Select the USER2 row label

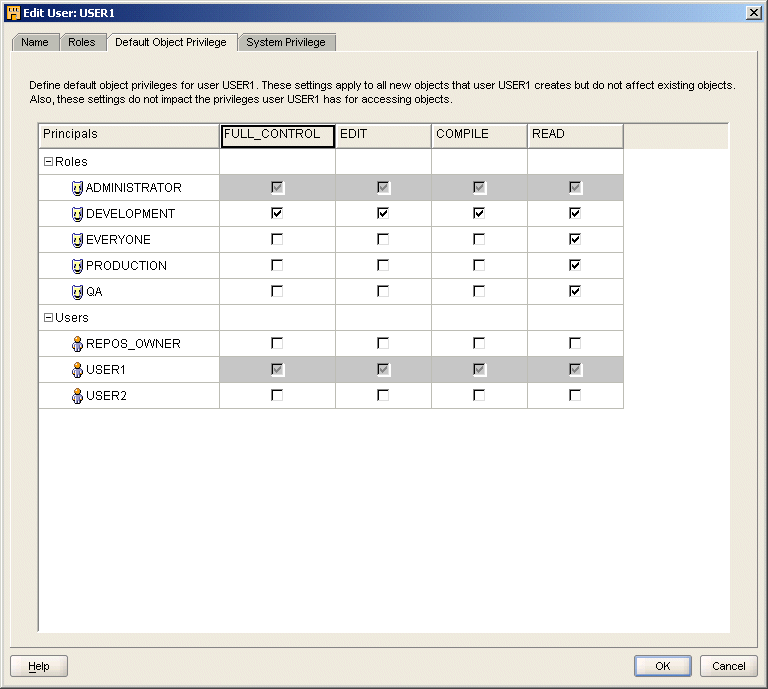pos(106,396)
